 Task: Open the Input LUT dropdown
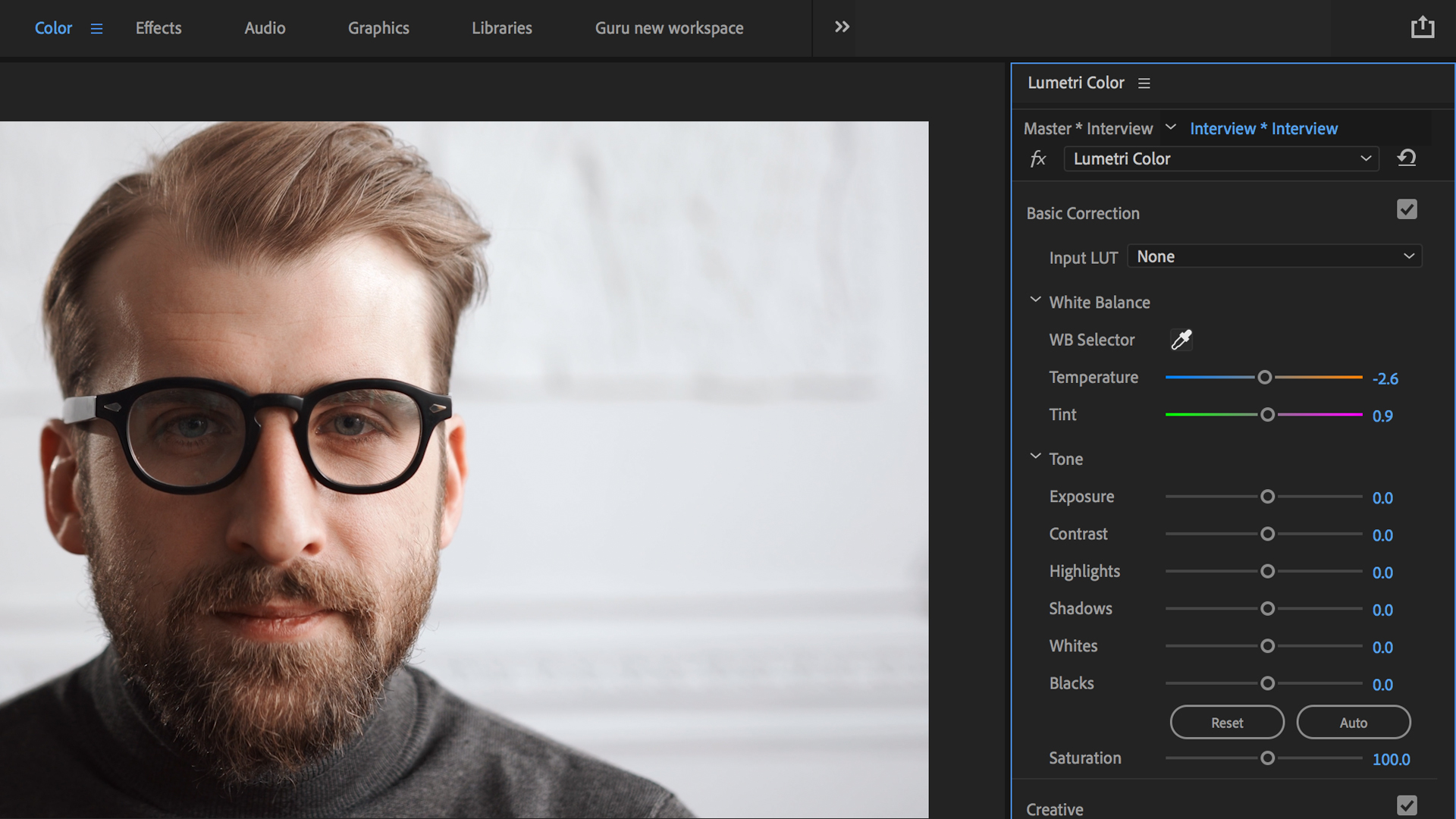pos(1274,256)
